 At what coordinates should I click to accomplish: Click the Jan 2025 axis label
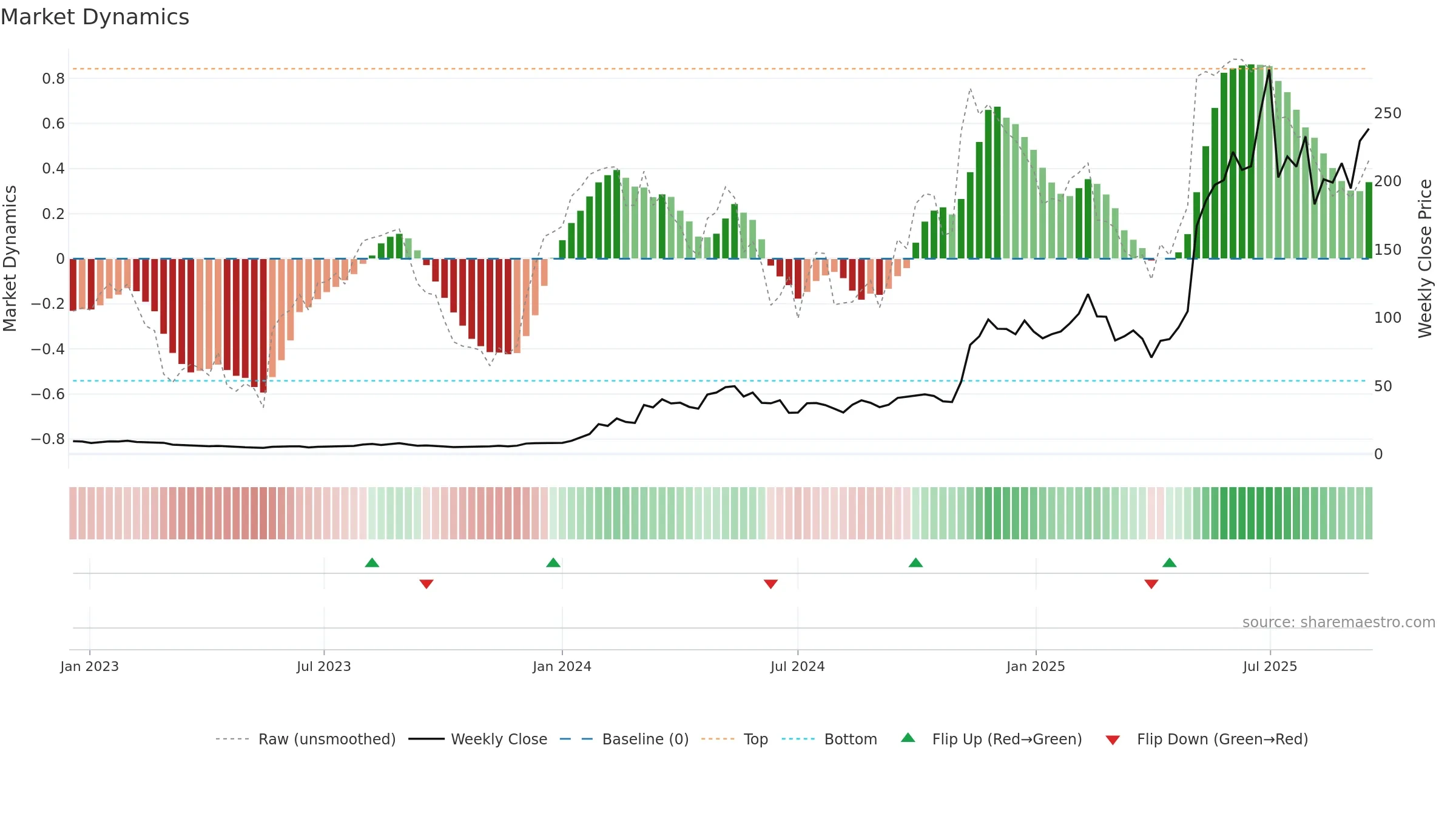tap(1036, 666)
